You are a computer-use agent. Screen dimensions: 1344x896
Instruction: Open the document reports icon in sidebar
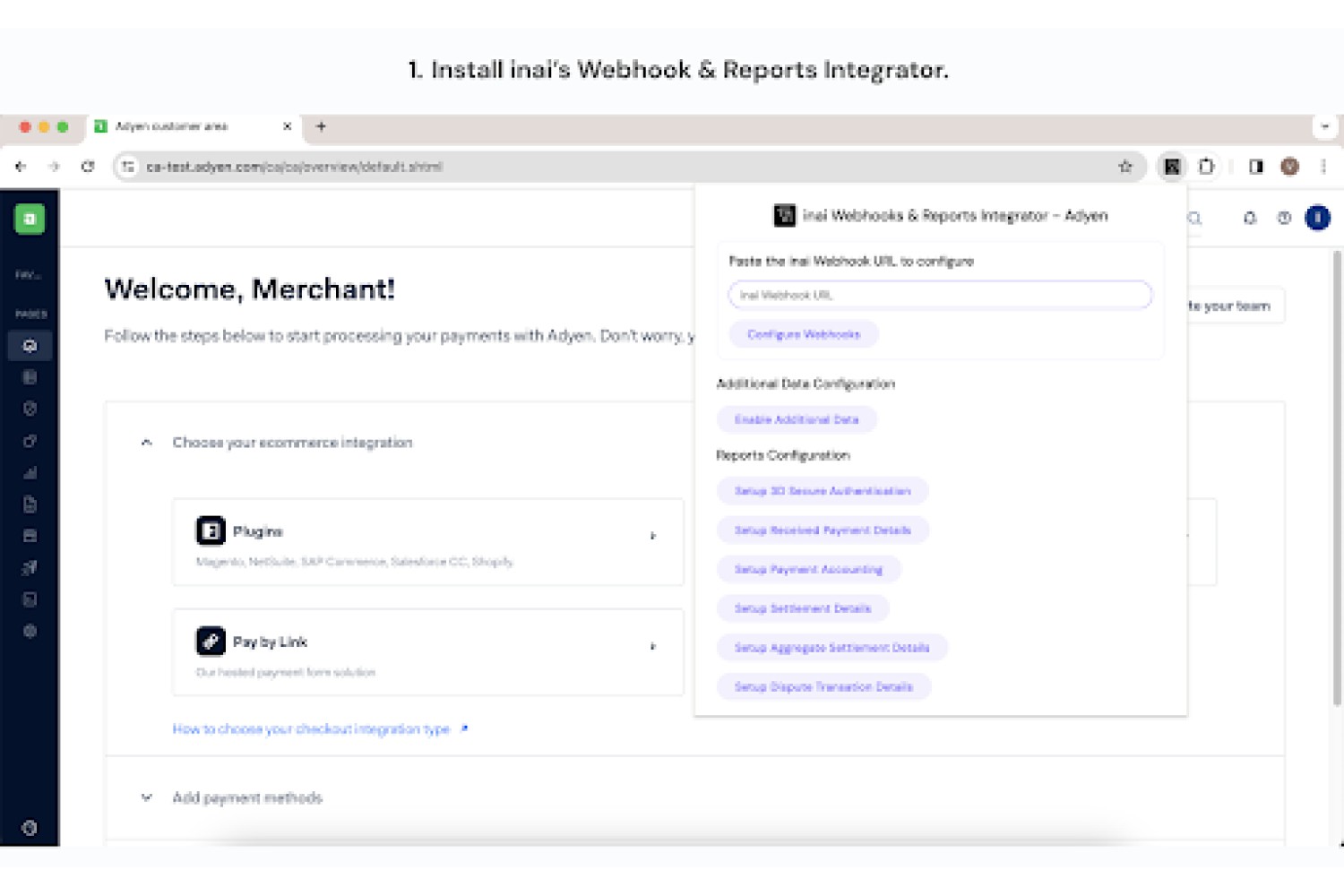[x=30, y=504]
